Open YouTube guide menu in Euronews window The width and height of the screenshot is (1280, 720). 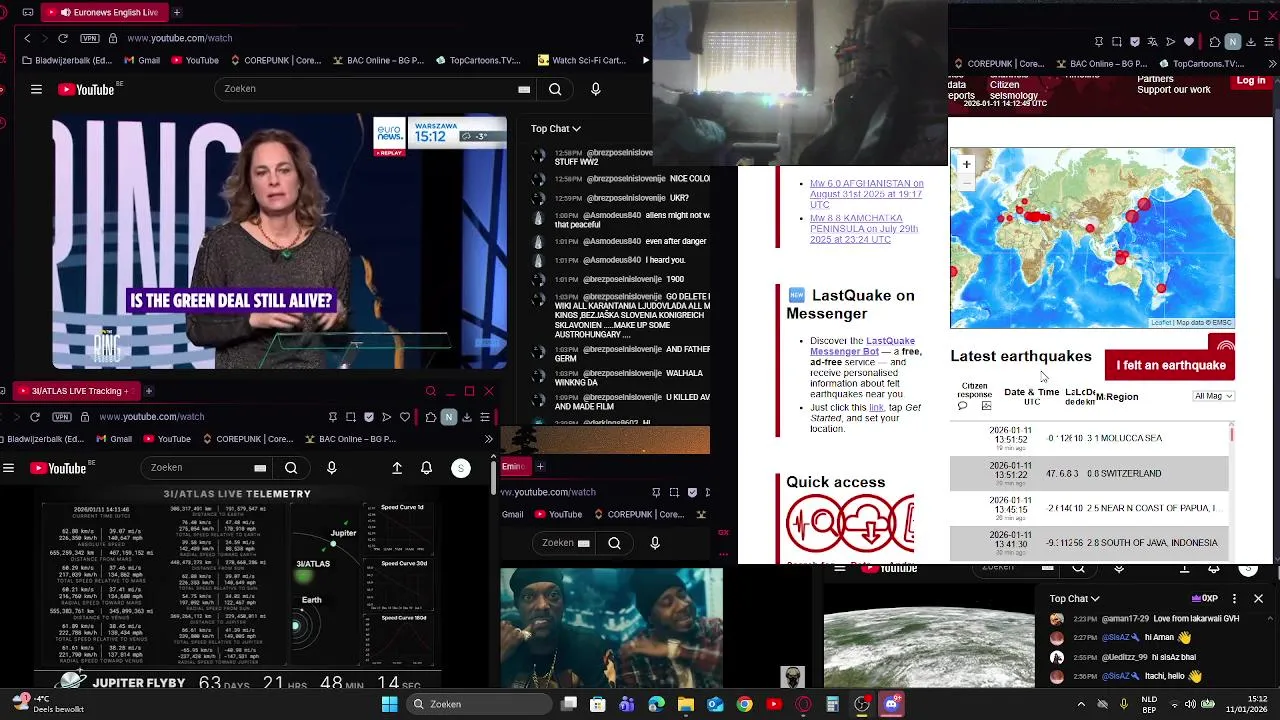(x=36, y=89)
